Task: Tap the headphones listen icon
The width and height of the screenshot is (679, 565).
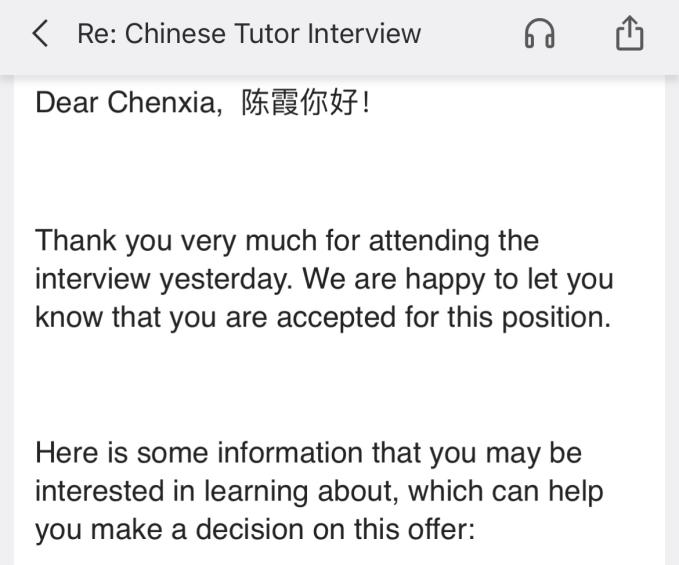Action: 539,35
